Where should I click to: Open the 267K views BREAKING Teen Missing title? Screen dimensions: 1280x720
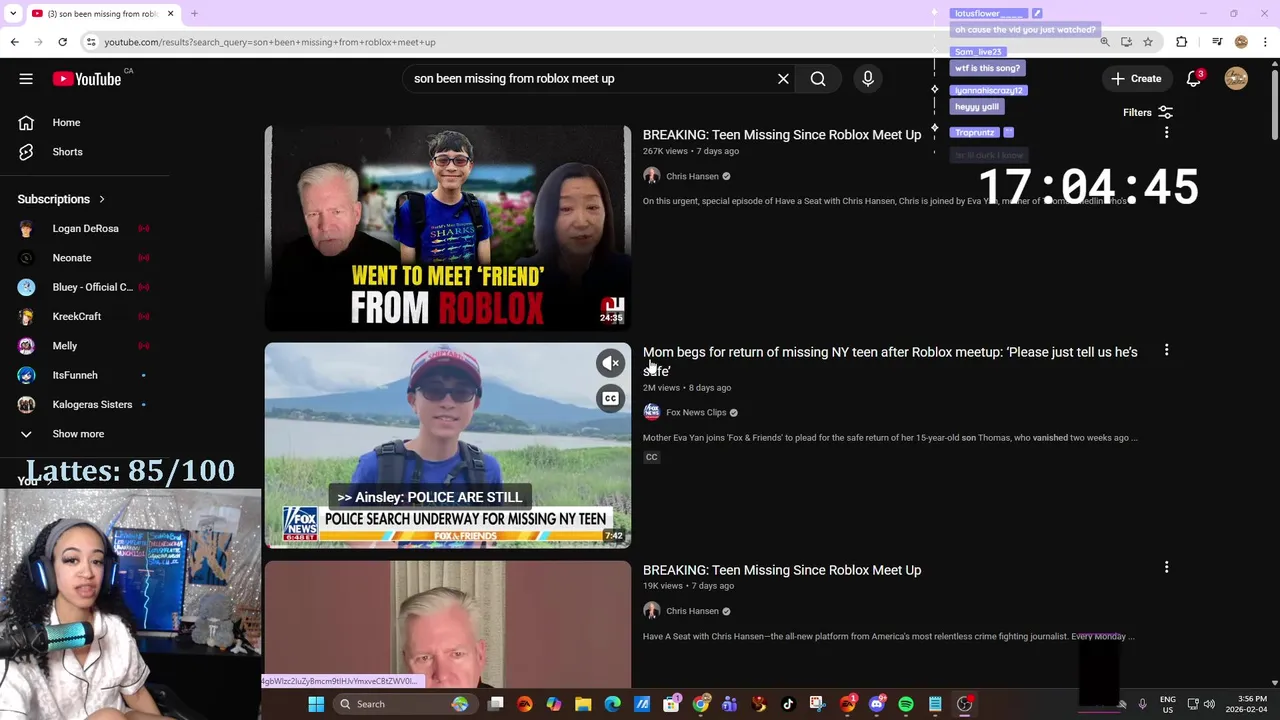[x=782, y=134]
